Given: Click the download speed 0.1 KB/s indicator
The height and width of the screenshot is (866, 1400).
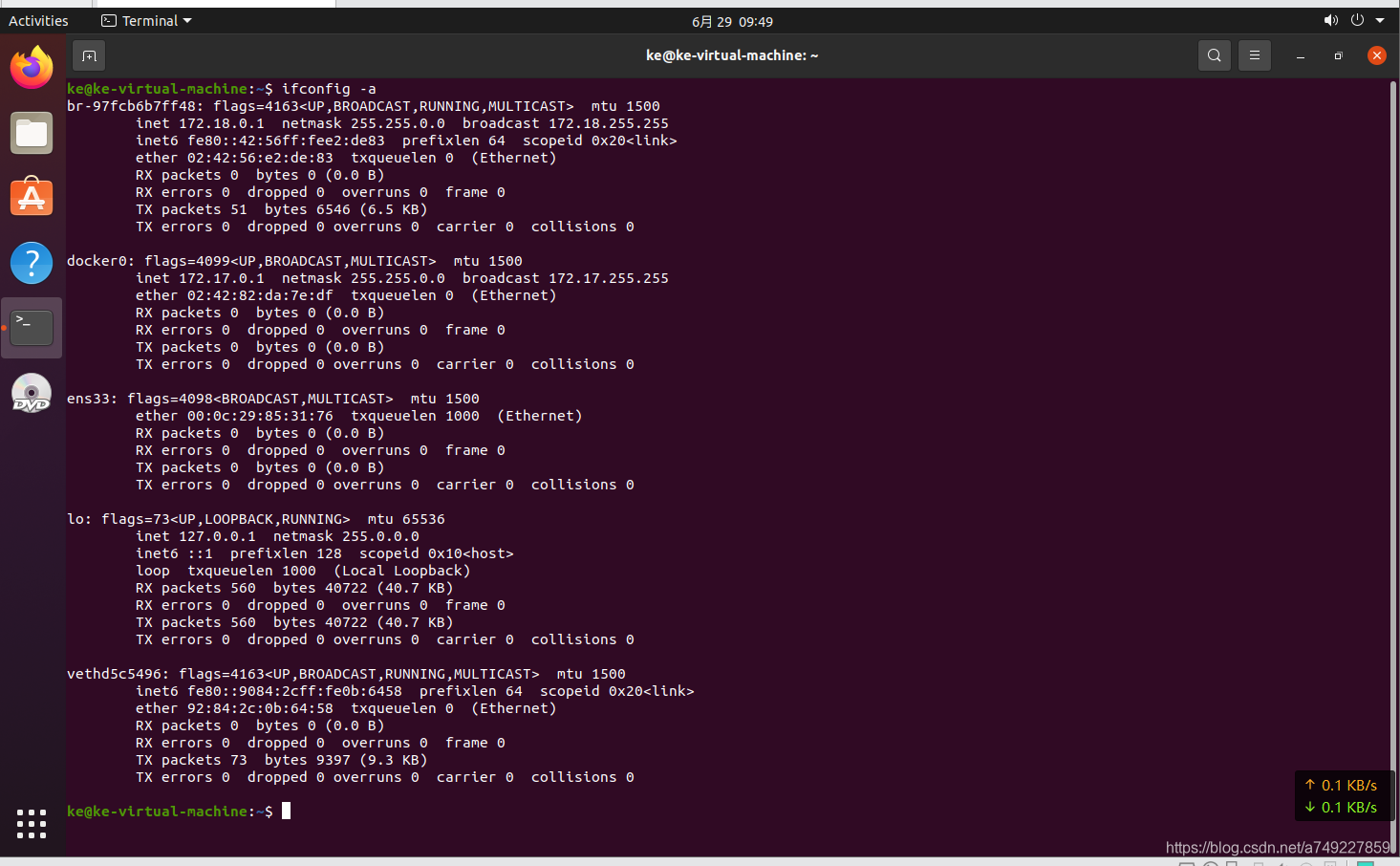Looking at the screenshot, I should [1341, 808].
